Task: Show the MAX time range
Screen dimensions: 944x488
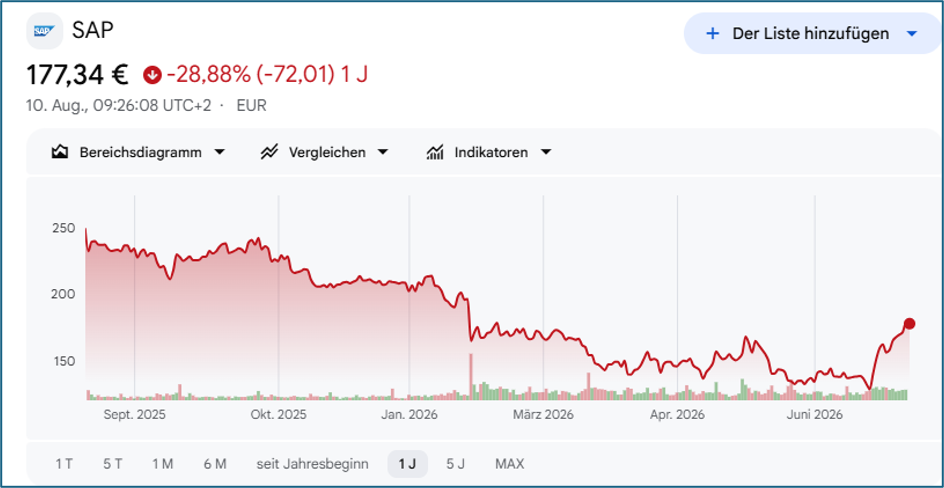Action: (x=509, y=464)
